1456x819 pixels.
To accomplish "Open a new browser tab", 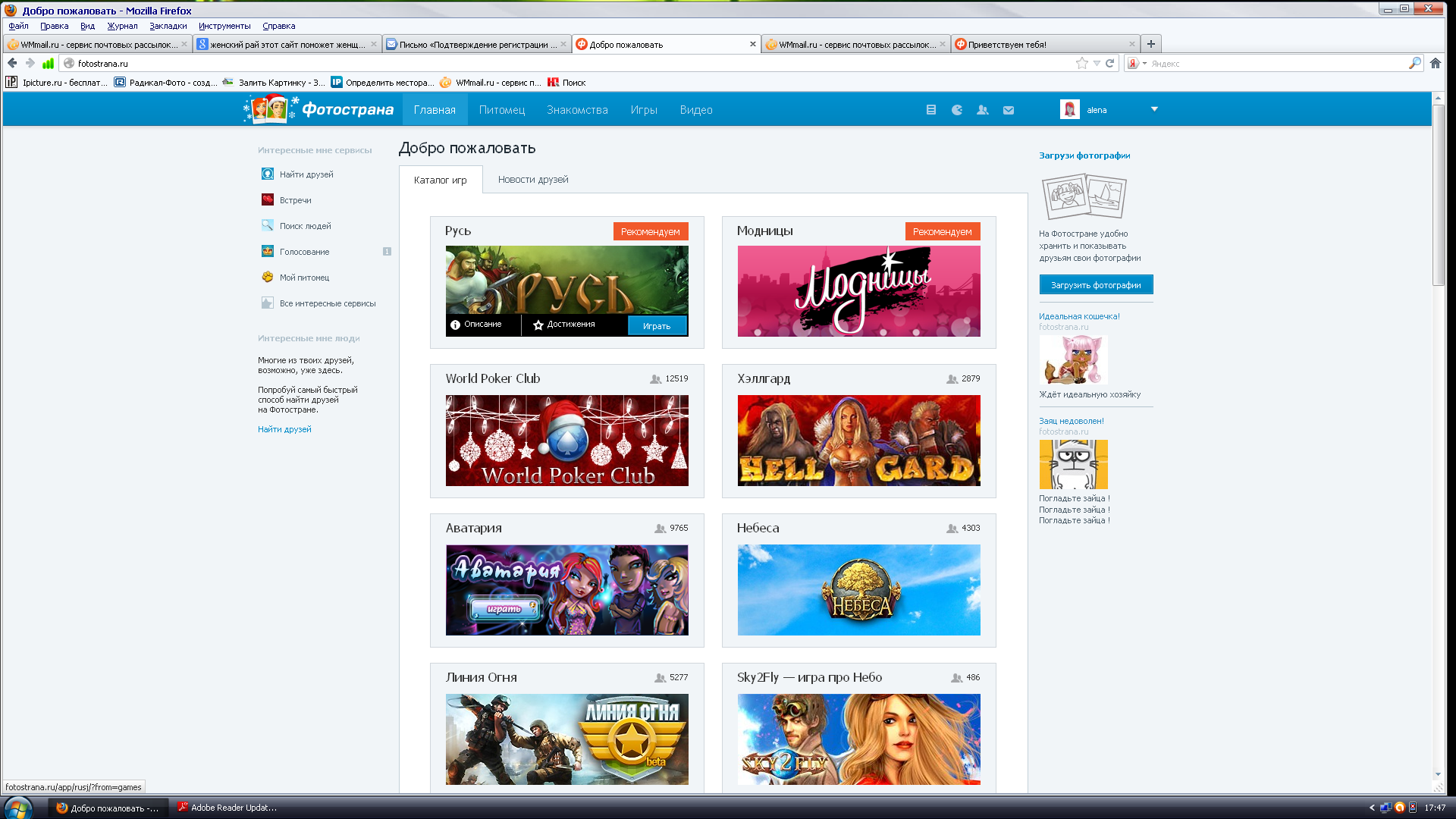I will (1150, 44).
